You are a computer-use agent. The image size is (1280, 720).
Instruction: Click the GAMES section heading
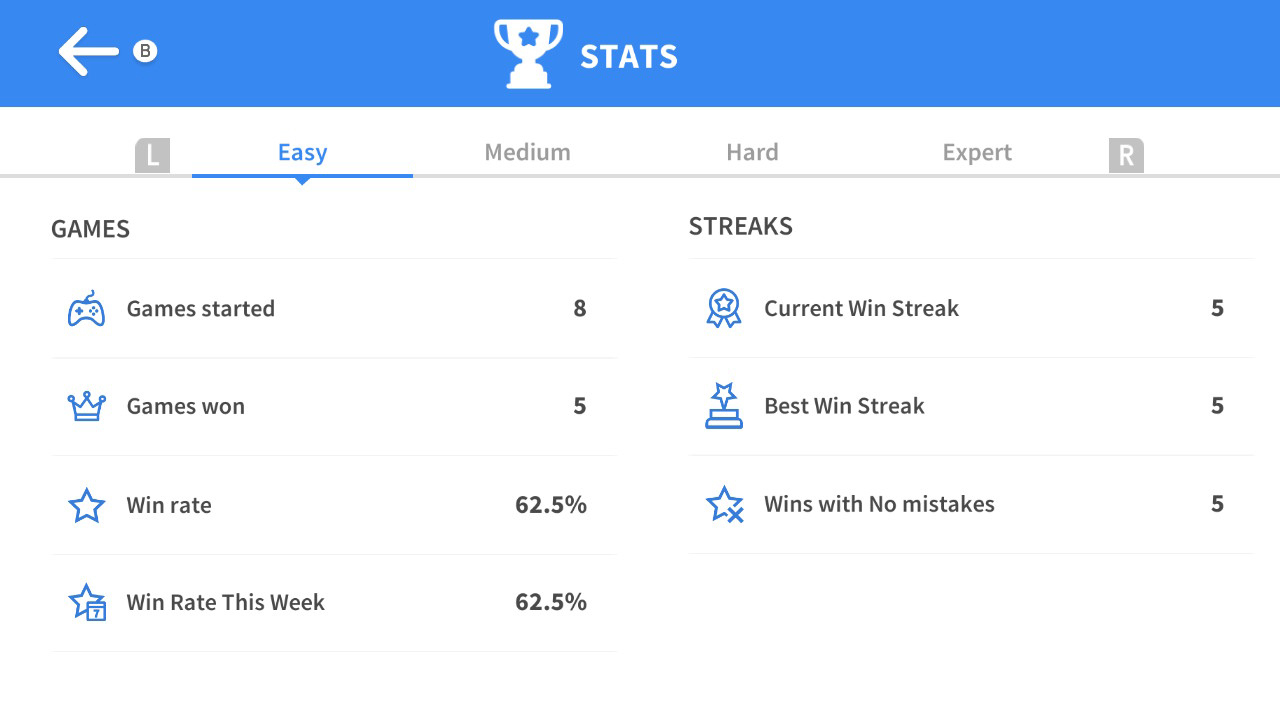pos(90,229)
